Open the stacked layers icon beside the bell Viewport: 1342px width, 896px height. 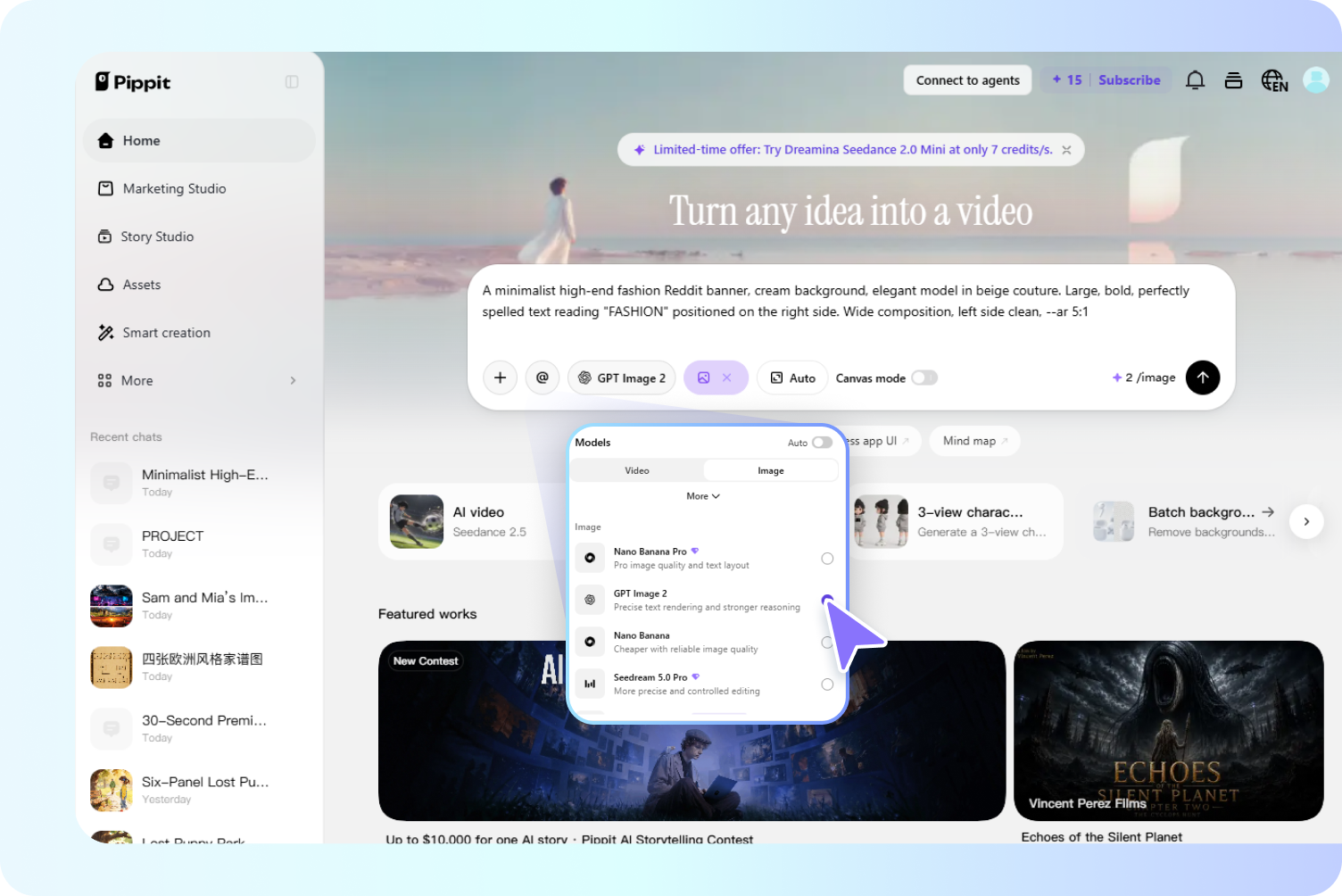[1233, 80]
